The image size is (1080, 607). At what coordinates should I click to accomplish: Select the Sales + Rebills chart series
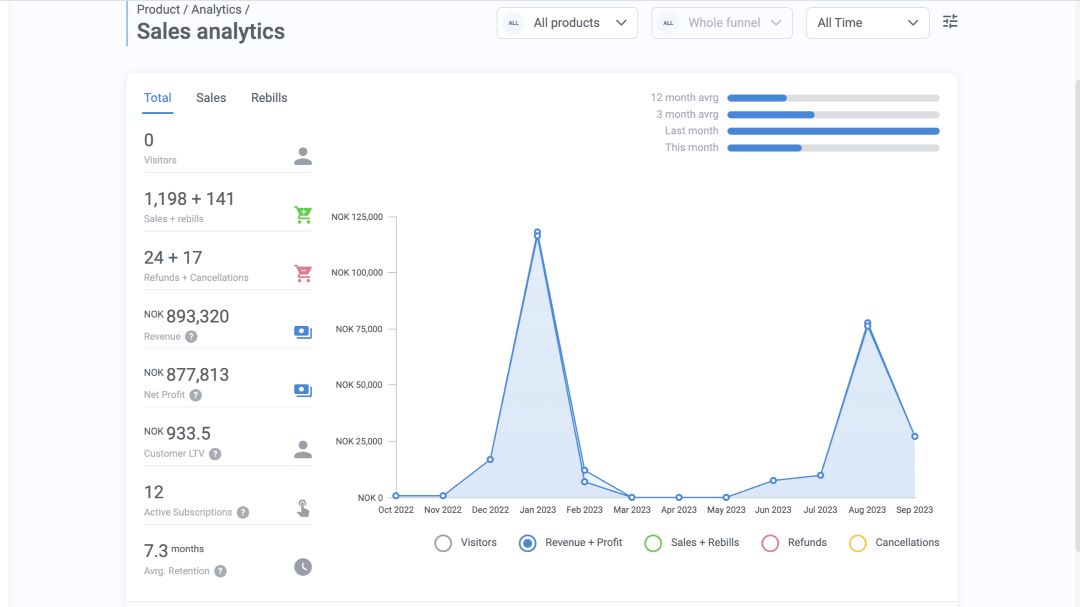click(653, 543)
